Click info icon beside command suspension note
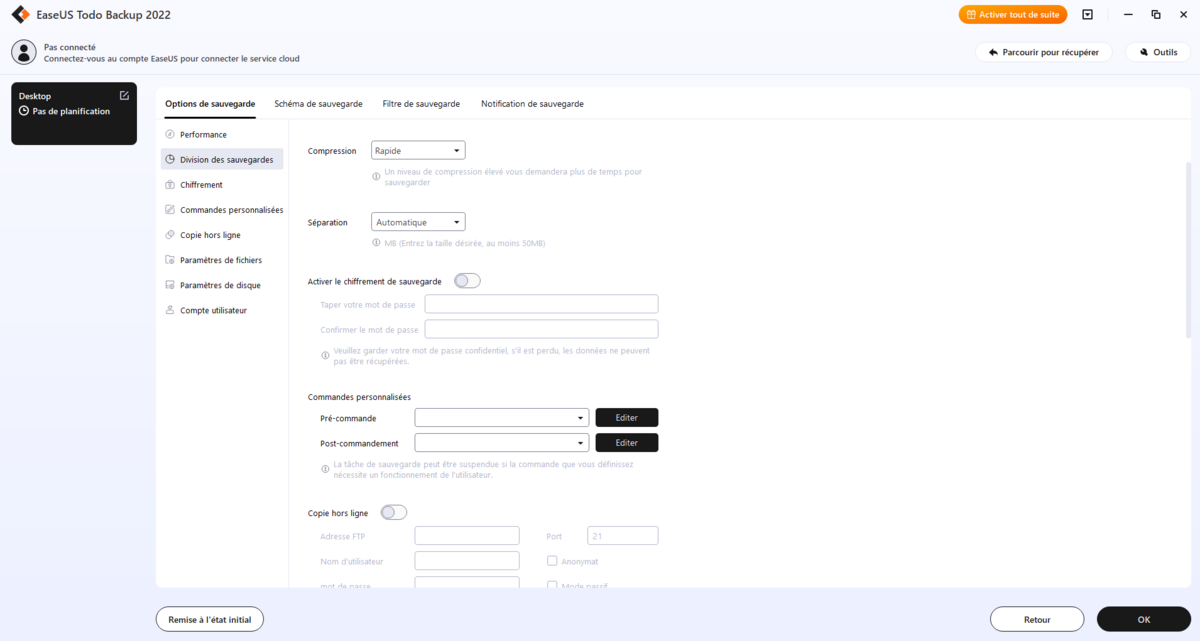 (325, 468)
